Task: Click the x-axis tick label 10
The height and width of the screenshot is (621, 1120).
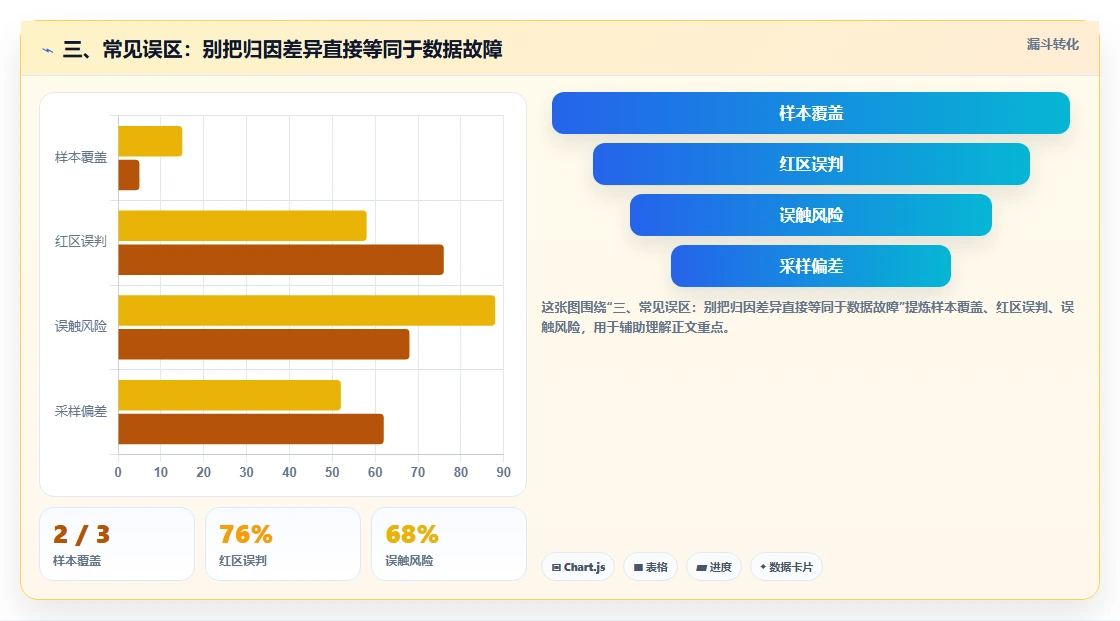Action: 161,472
